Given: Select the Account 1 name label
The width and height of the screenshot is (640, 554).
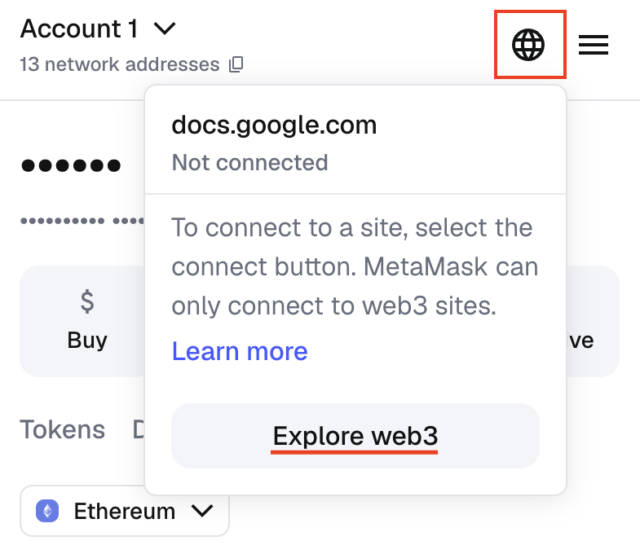Looking at the screenshot, I should point(79,29).
